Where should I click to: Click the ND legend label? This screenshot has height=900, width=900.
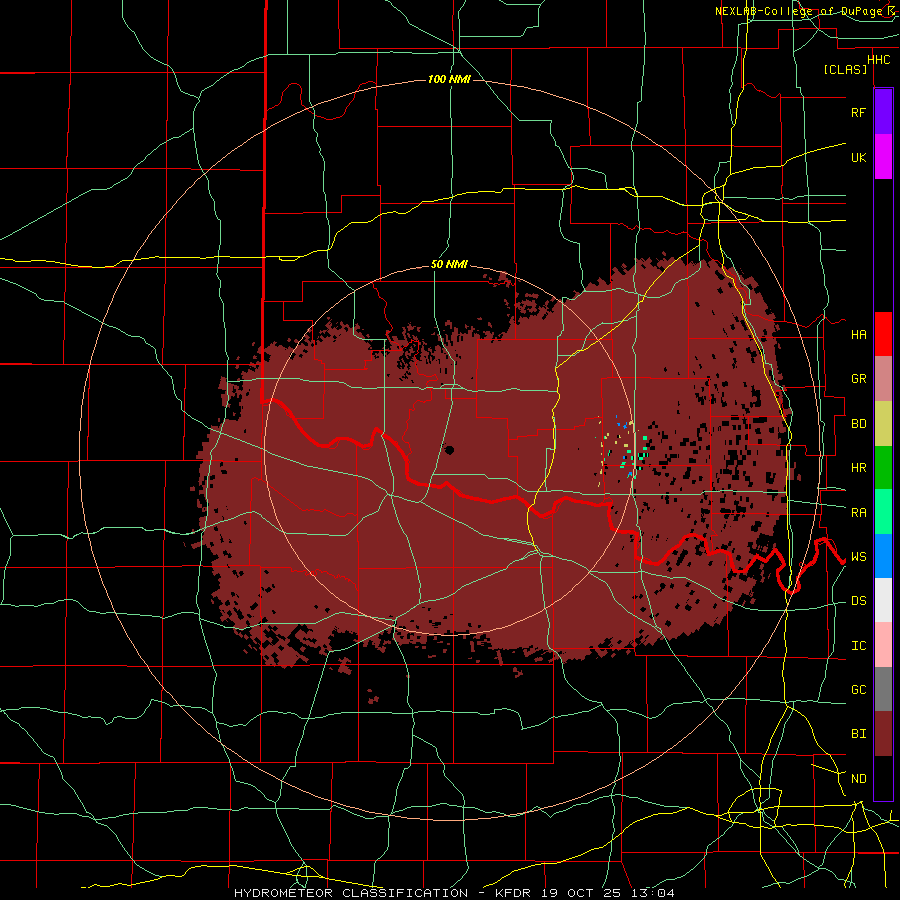tap(858, 779)
